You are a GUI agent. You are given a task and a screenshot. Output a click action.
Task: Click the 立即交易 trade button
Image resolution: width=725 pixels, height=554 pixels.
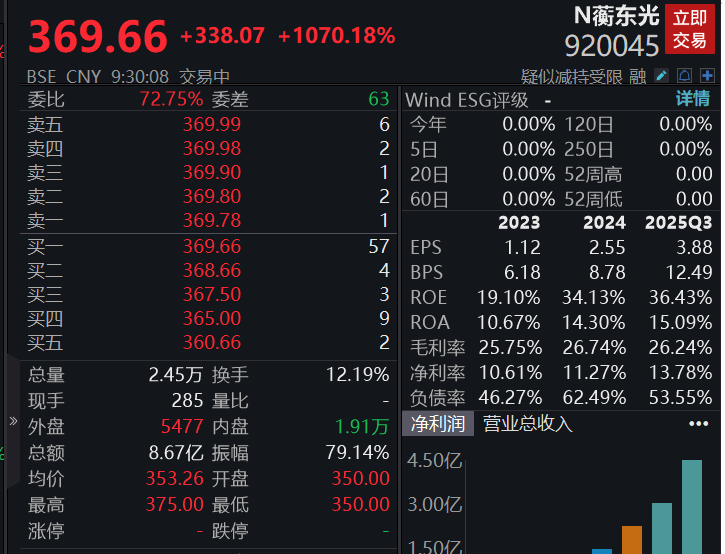coord(689,29)
